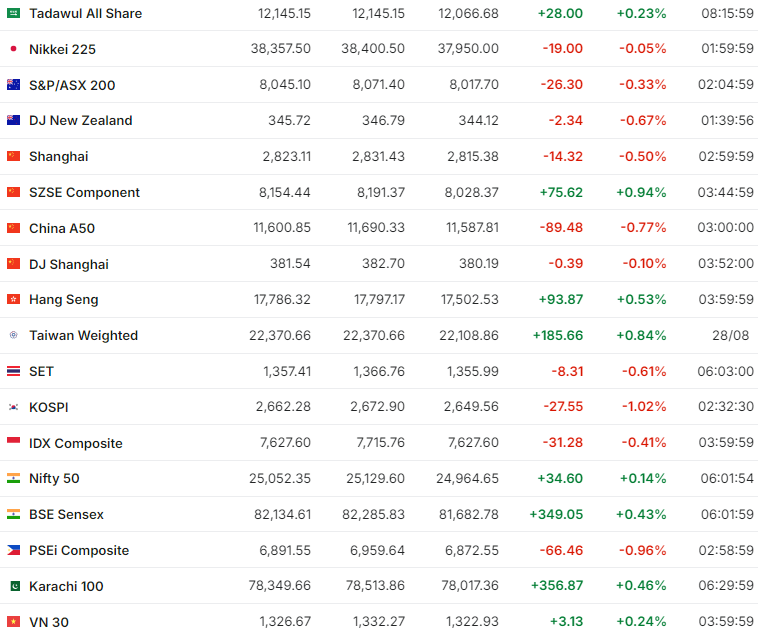Click the Philippines flag beside PSEi Composite
This screenshot has width=758, height=635.
[x=13, y=550]
